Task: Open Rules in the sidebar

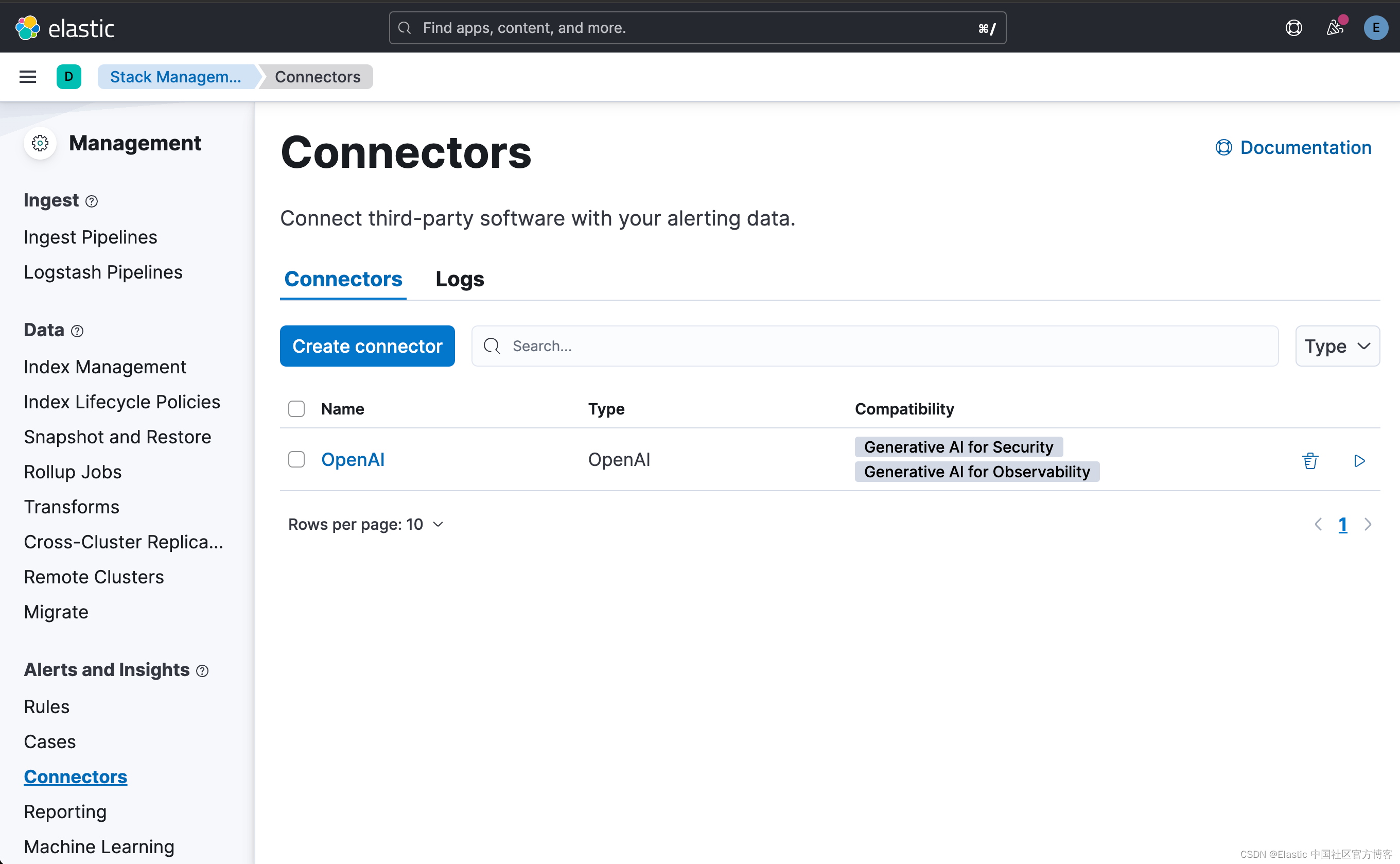Action: point(46,707)
